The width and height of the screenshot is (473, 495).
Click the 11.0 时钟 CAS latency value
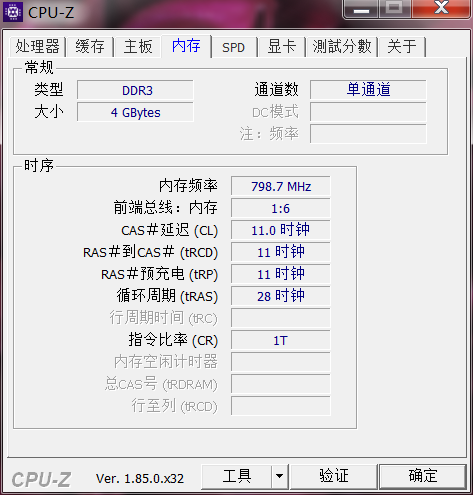(281, 230)
